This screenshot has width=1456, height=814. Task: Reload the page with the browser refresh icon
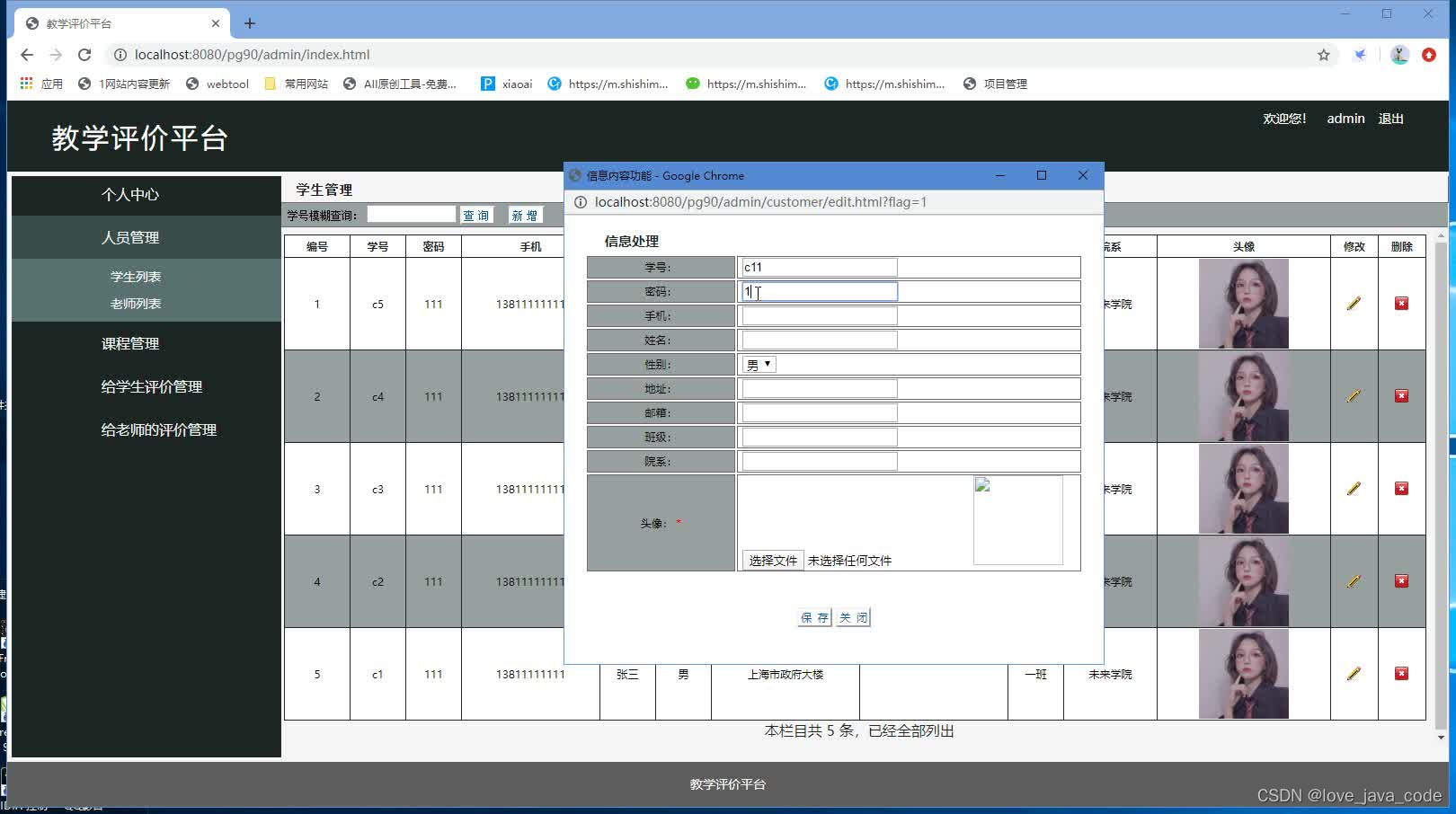coord(84,54)
